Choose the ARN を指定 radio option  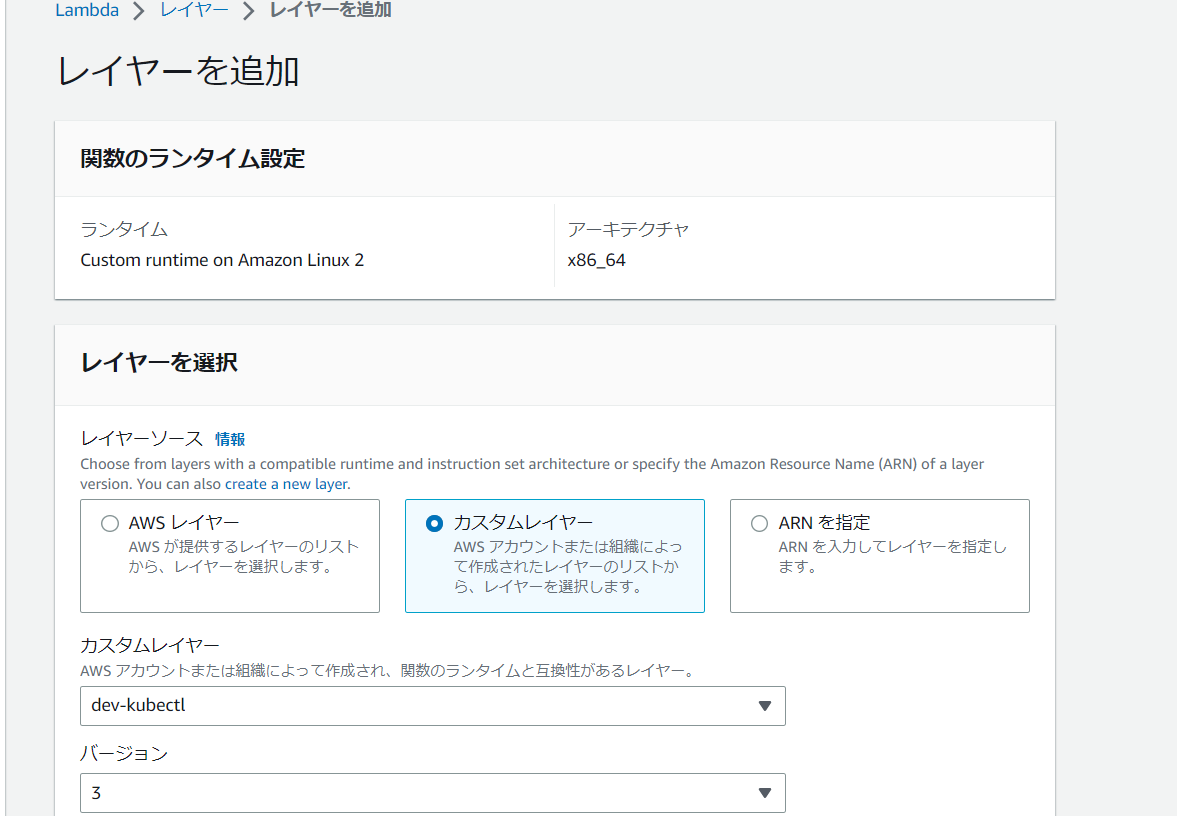coord(760,524)
